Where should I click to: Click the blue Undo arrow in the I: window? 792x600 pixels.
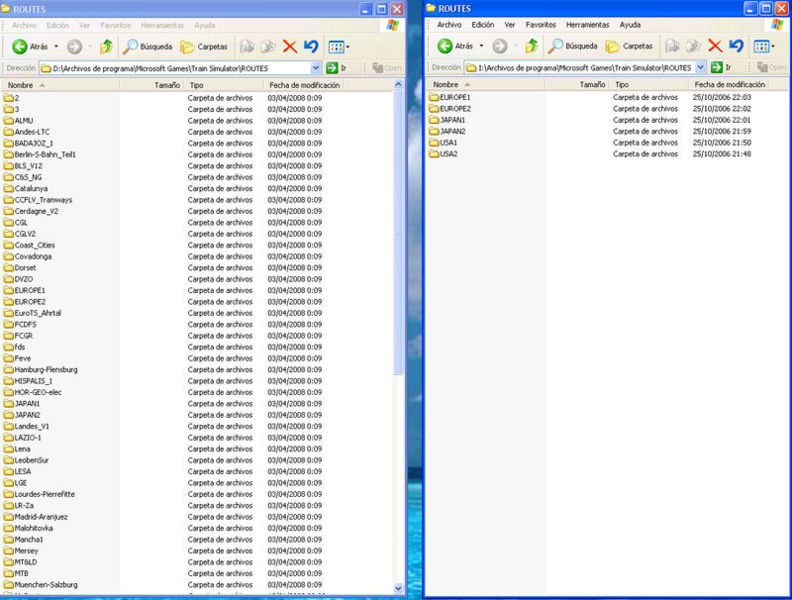pyautogui.click(x=736, y=46)
